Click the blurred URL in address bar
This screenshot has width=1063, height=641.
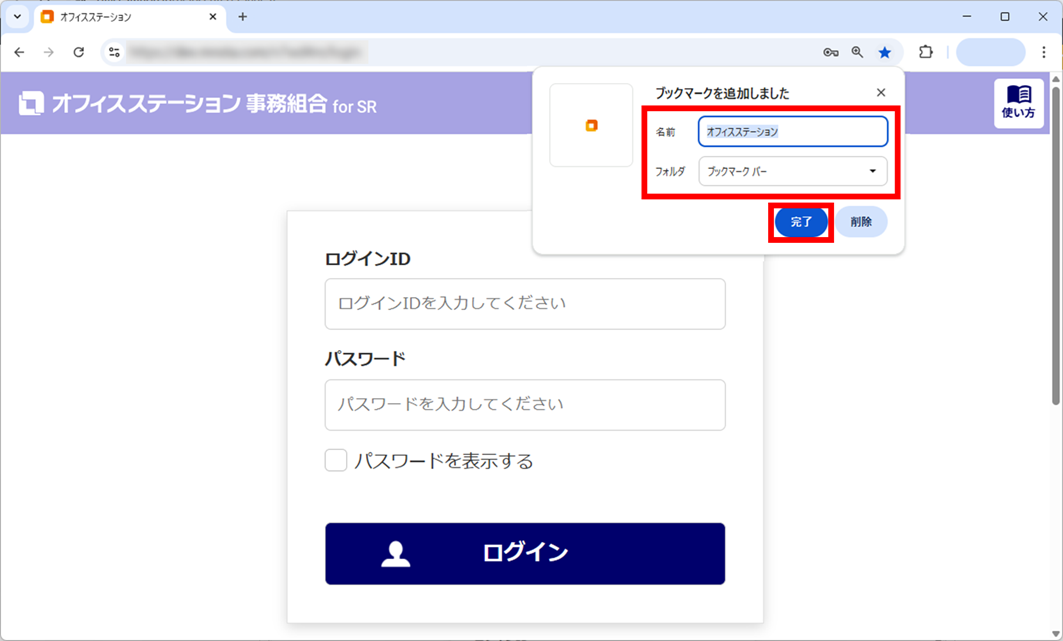(x=245, y=52)
